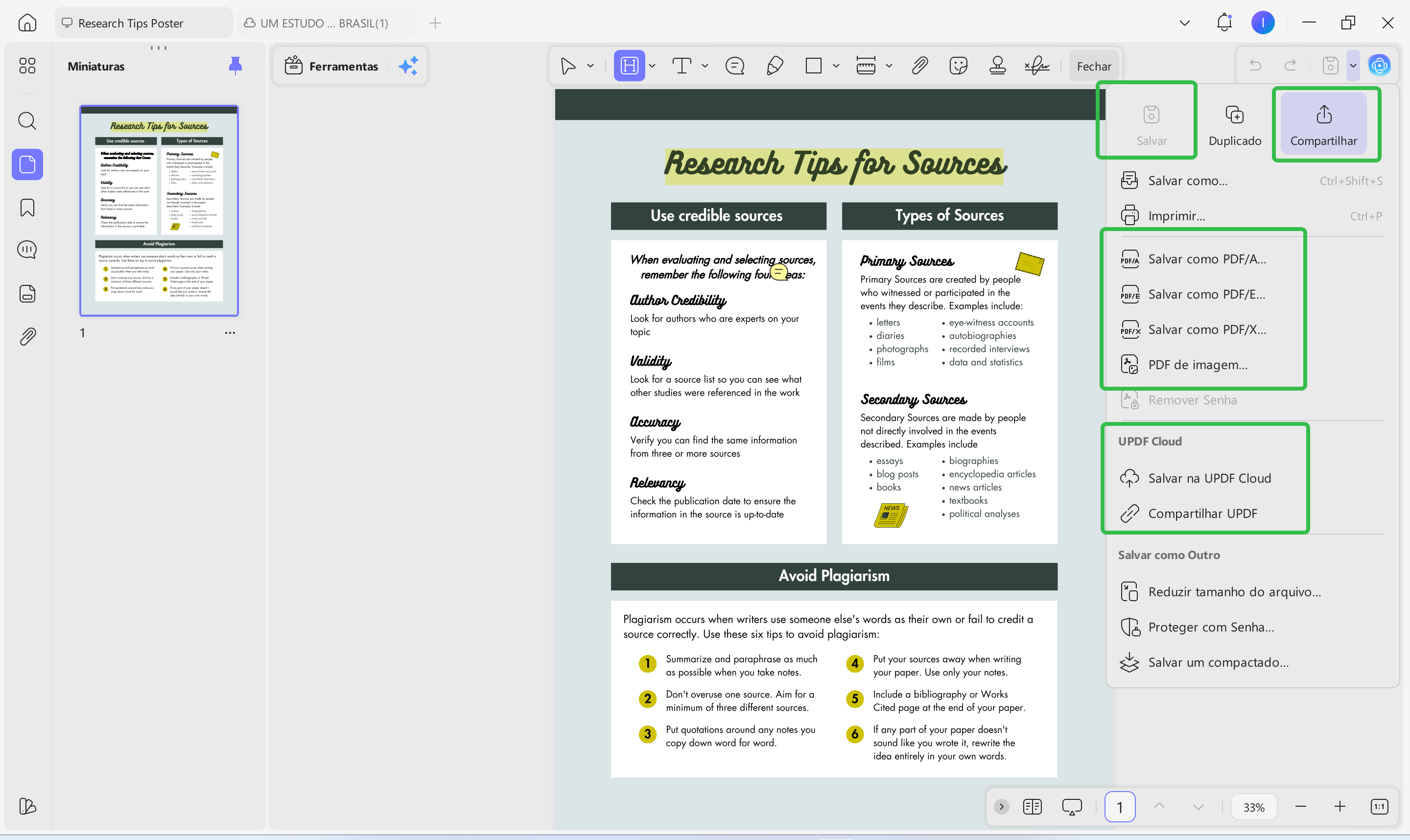This screenshot has height=840, width=1410.
Task: Open the signature tool
Action: point(1036,66)
